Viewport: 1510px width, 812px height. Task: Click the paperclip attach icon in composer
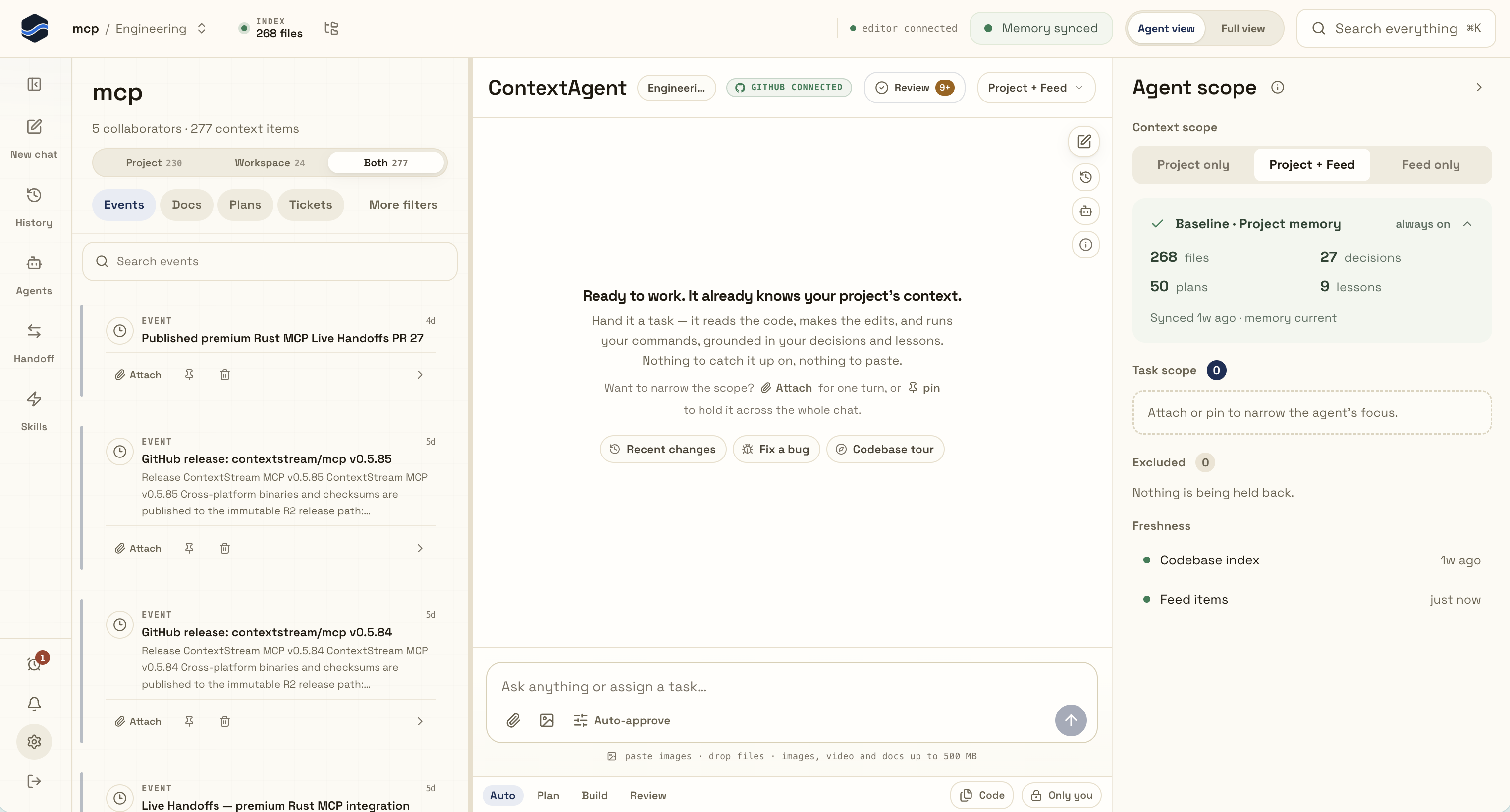514,720
